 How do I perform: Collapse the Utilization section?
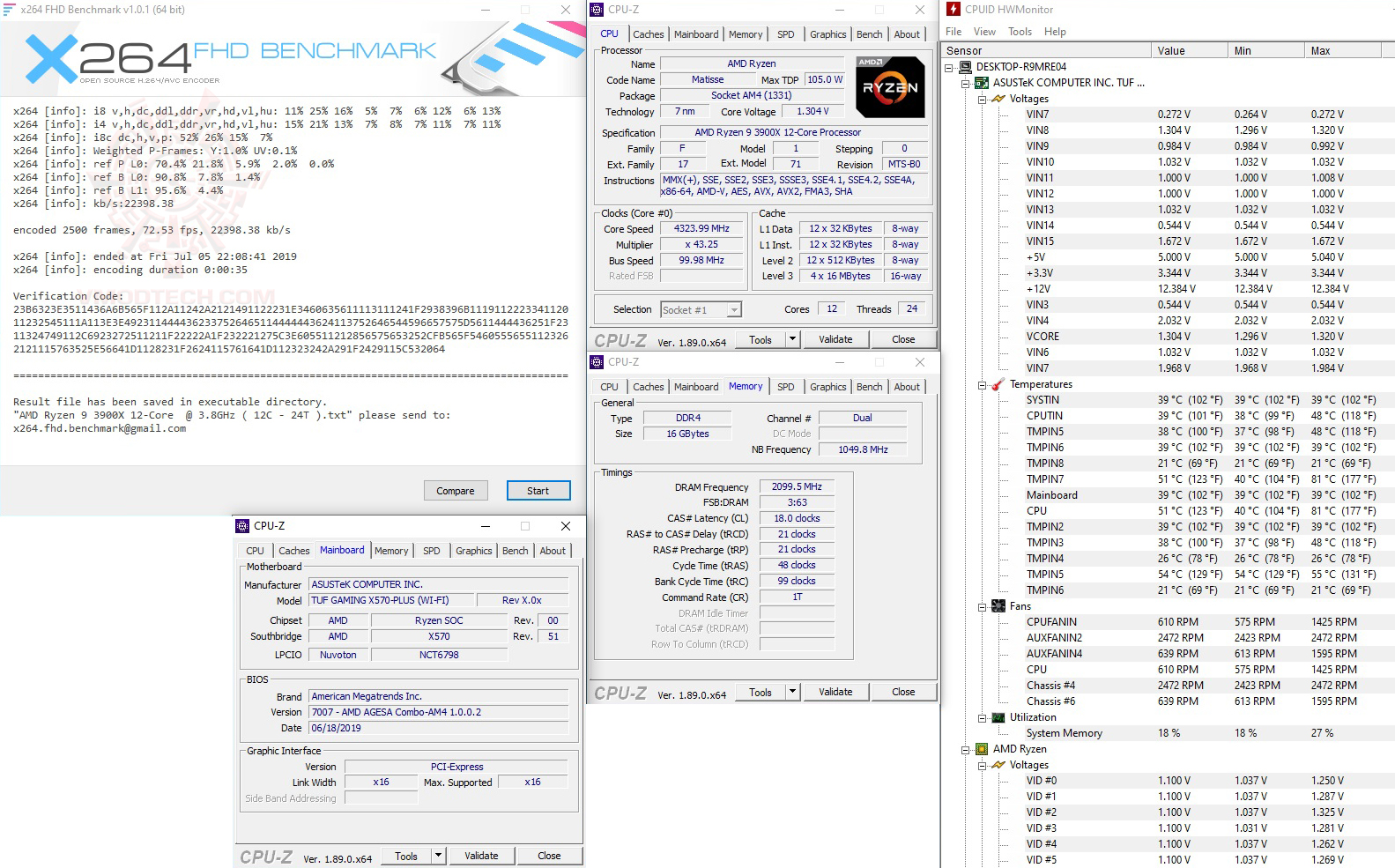(x=983, y=717)
